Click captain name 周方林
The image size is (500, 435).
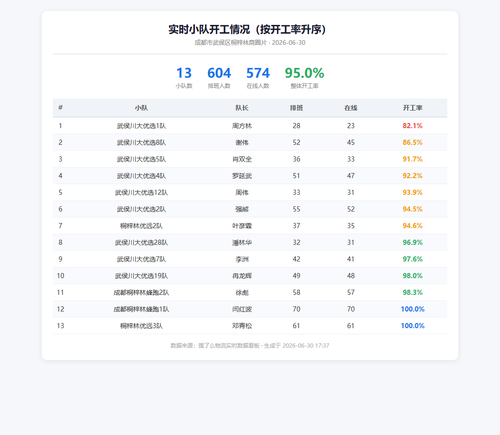pos(242,126)
